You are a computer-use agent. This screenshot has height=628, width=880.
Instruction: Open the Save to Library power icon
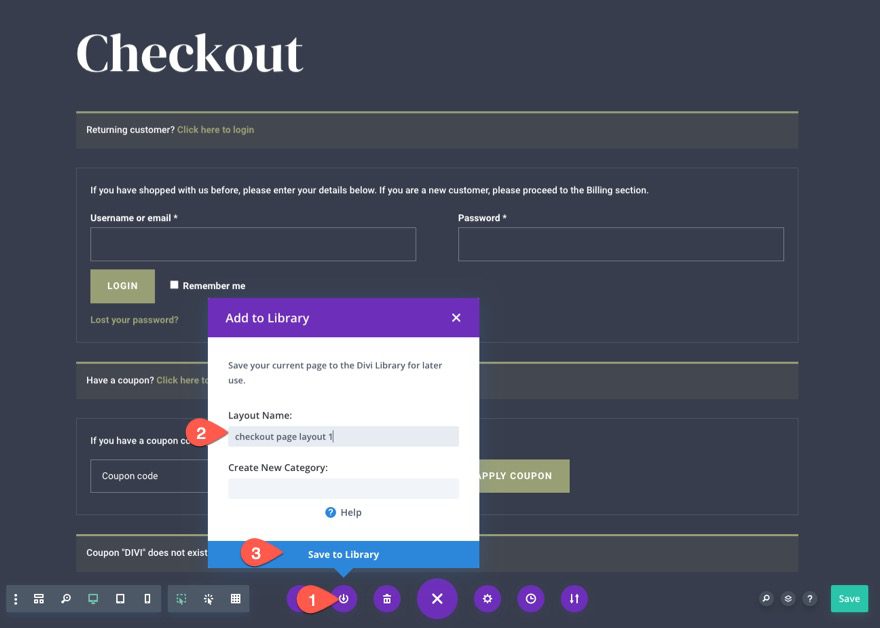[343, 598]
